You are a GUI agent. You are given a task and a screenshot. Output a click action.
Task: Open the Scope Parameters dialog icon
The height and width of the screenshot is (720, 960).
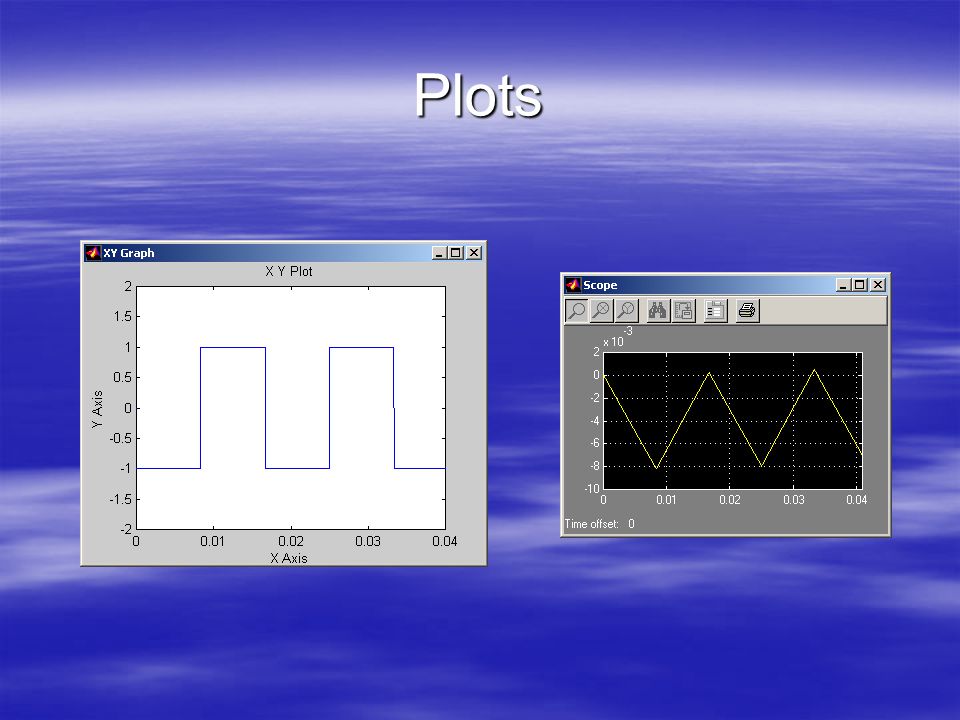pos(715,310)
